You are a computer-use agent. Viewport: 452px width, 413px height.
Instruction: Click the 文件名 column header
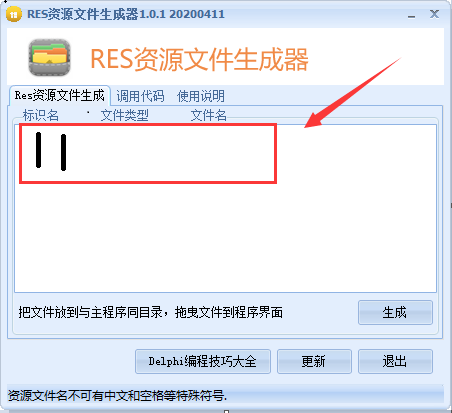tap(209, 115)
